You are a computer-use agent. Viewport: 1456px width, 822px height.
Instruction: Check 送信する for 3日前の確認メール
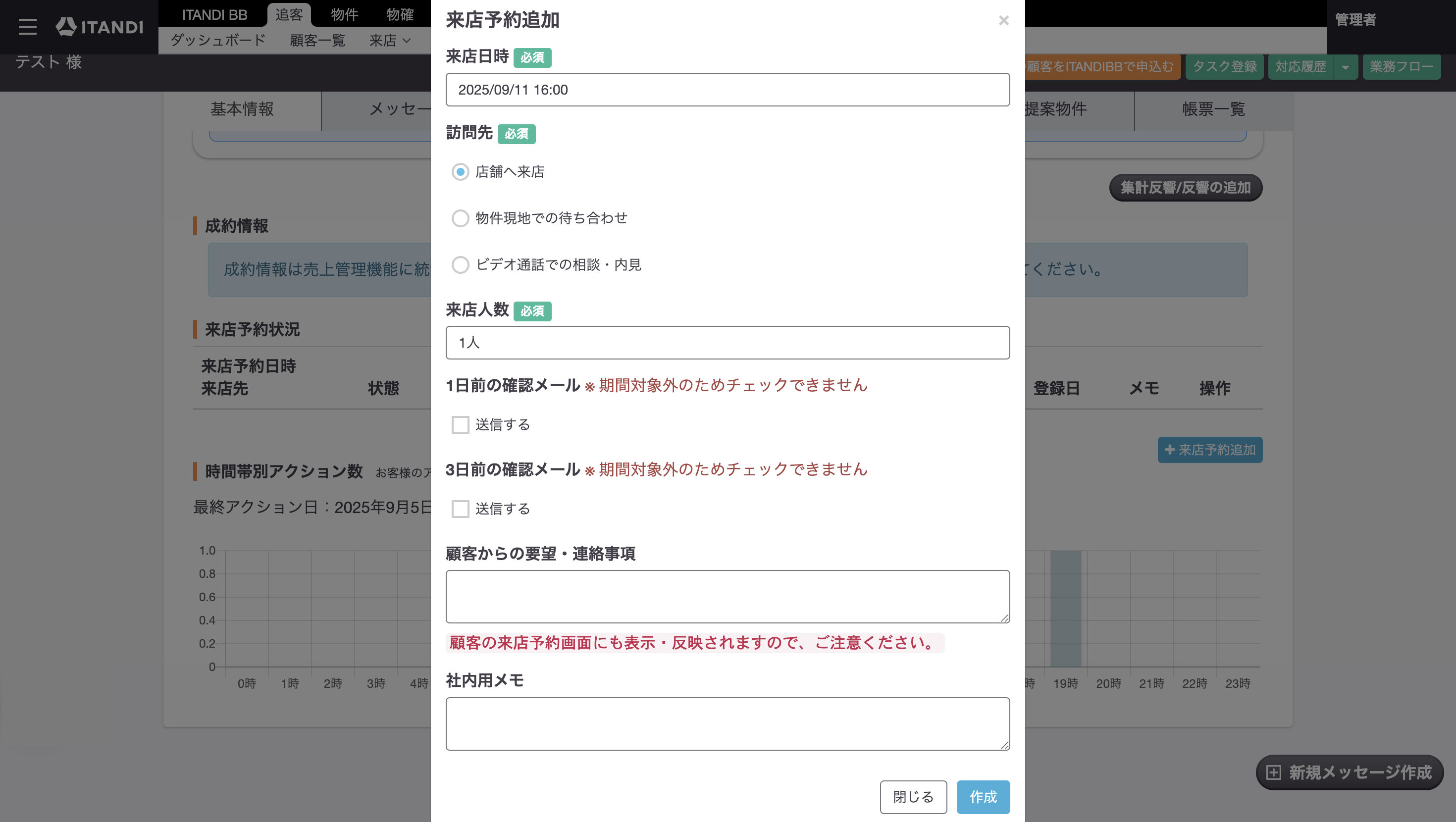click(x=460, y=509)
